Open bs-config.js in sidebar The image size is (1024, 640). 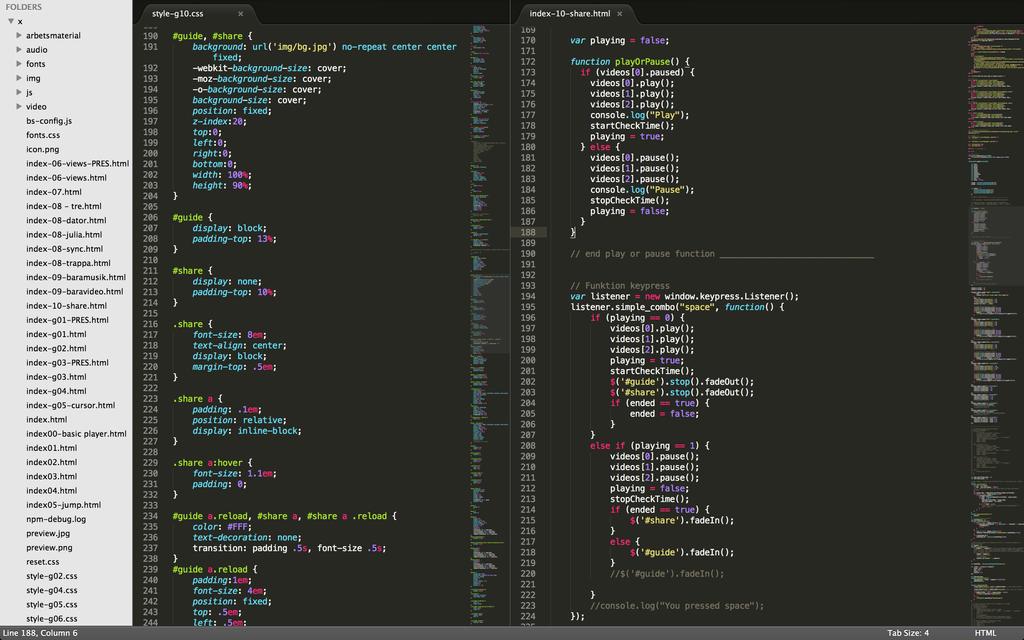tap(49, 121)
